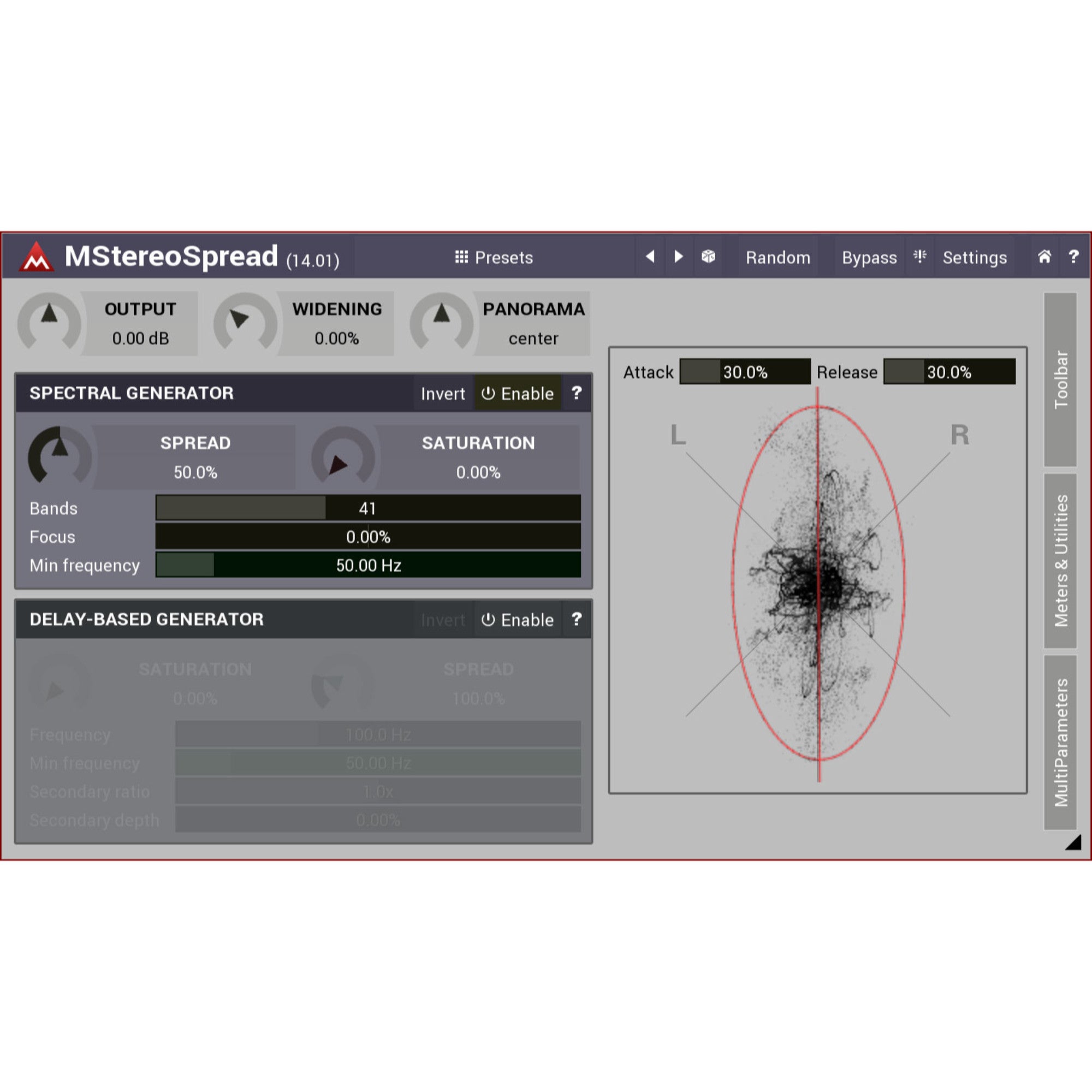Open the Meters & Utilities side tab

pyautogui.click(x=1060, y=561)
